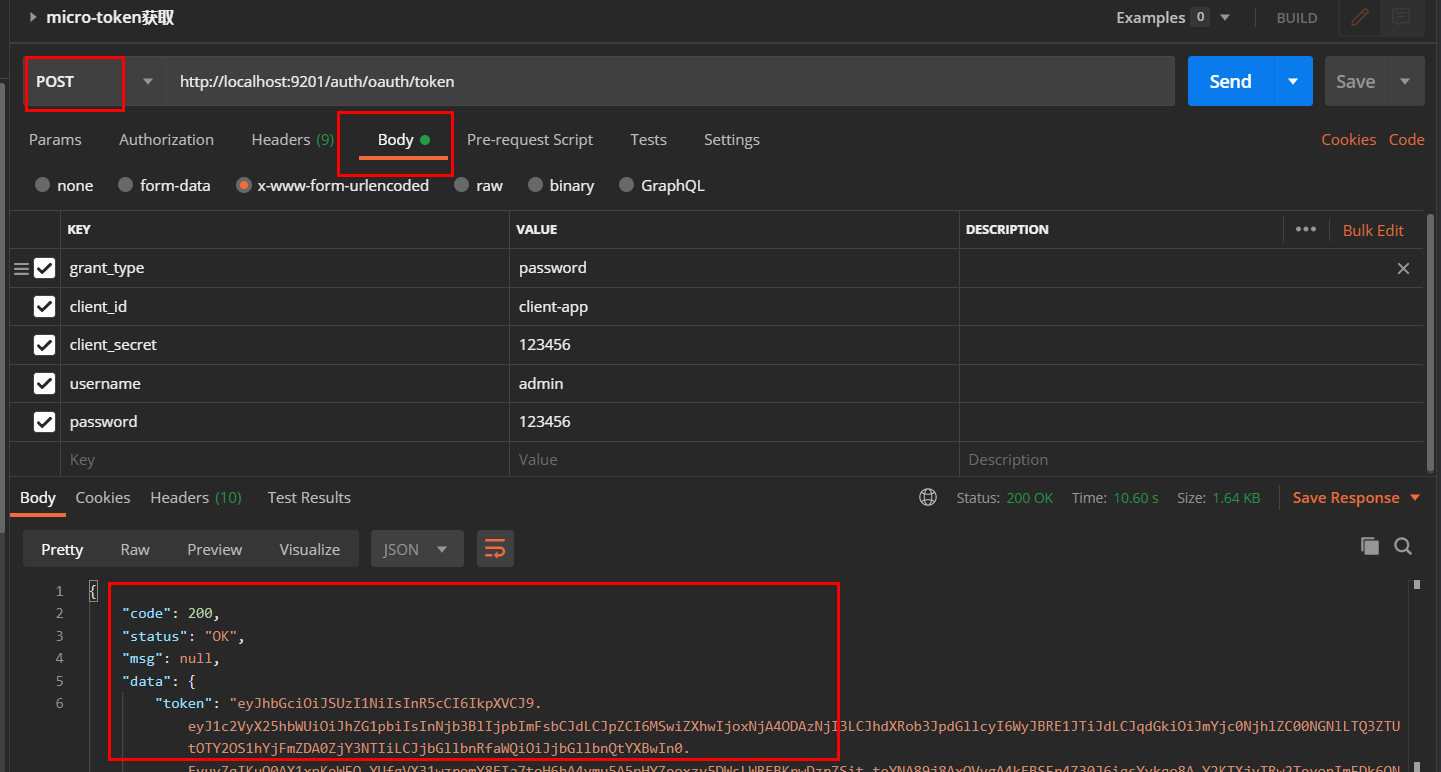The image size is (1441, 772).
Task: Open response Cookies tab
Action: [x=103, y=497]
